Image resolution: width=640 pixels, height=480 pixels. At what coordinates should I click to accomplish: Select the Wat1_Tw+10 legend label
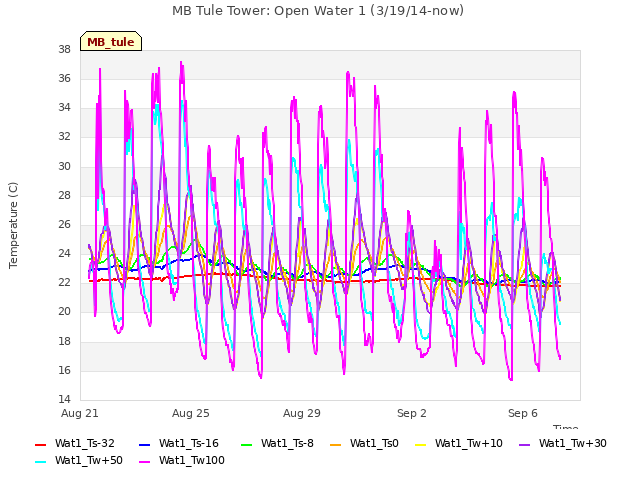469,443
